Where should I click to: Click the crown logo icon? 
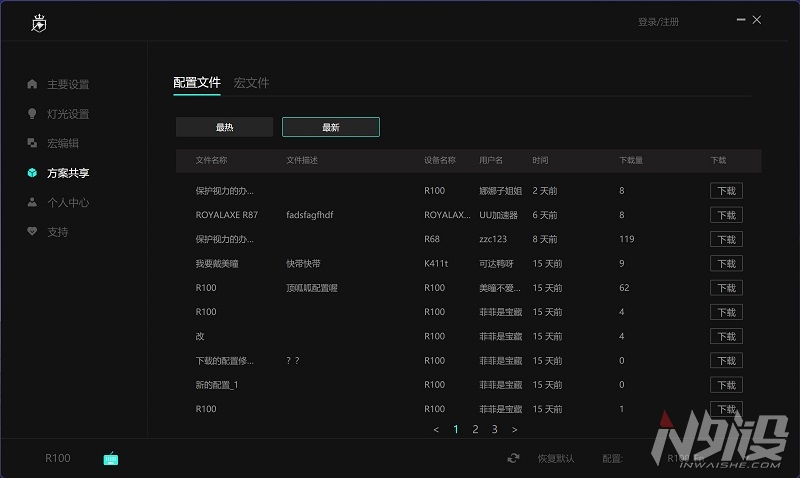pos(39,23)
